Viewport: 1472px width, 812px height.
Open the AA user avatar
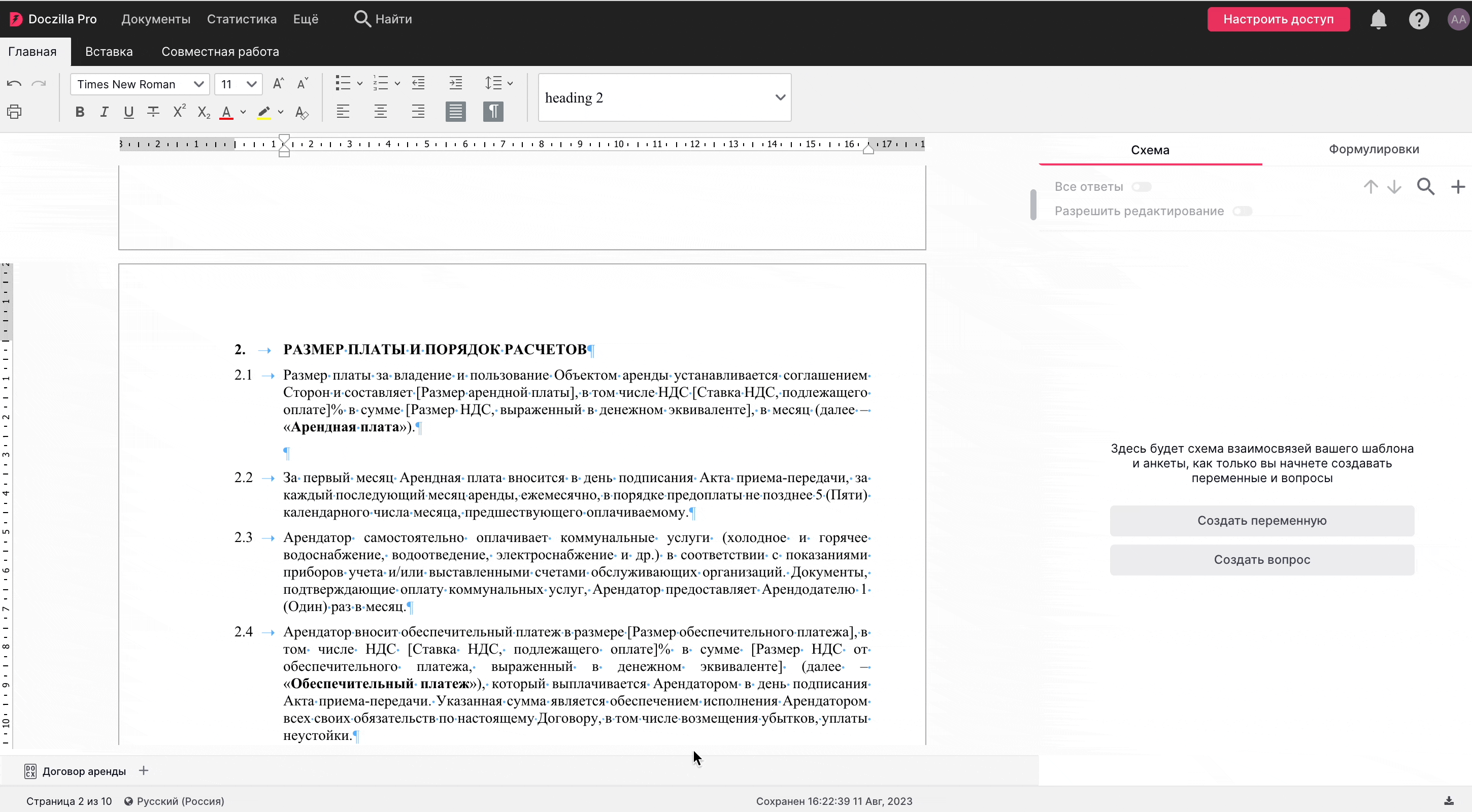click(1458, 19)
